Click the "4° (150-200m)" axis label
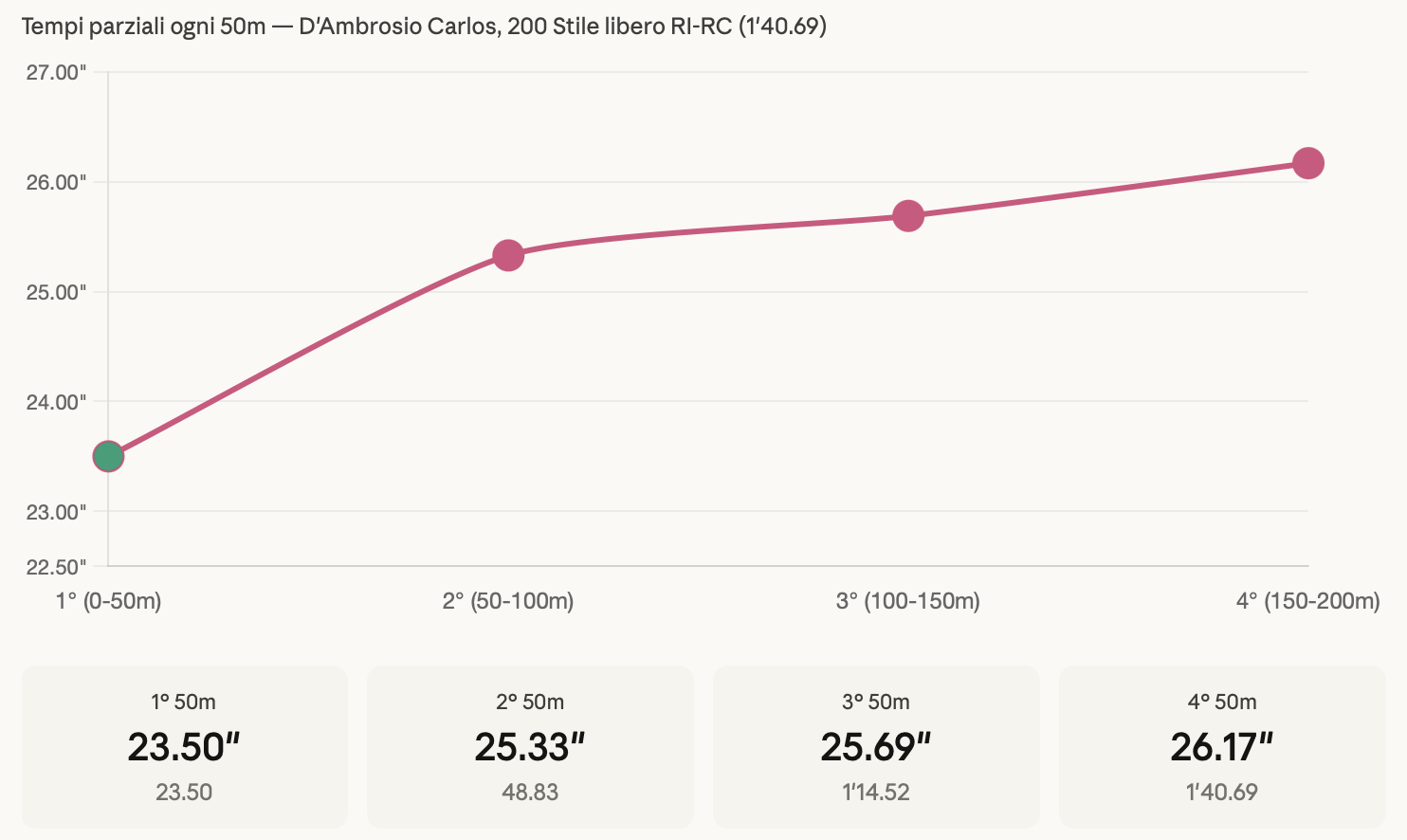 pyautogui.click(x=1307, y=601)
